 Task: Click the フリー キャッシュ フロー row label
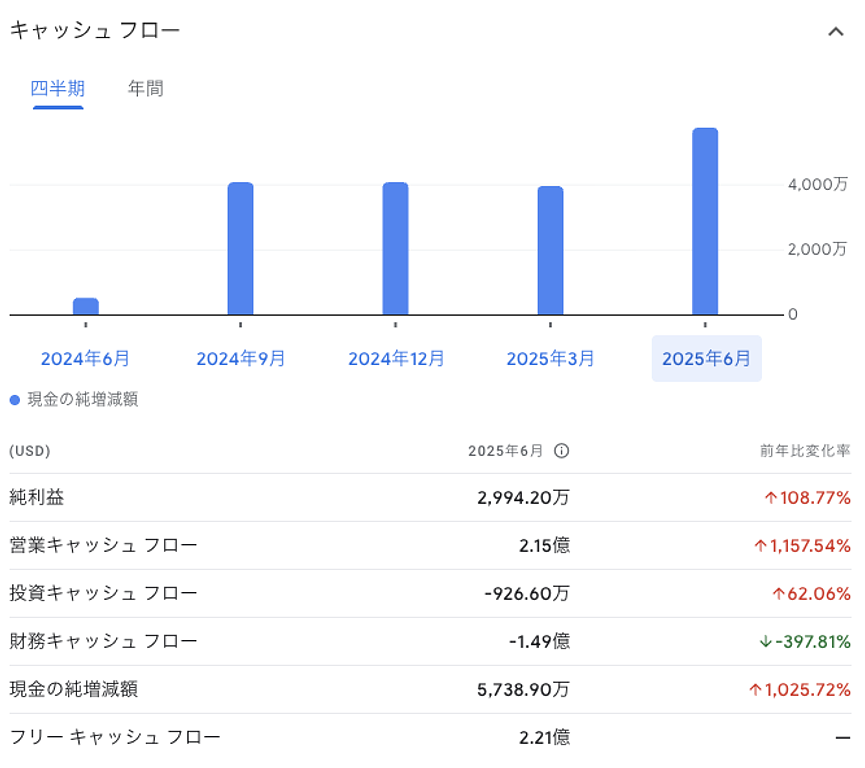point(115,738)
